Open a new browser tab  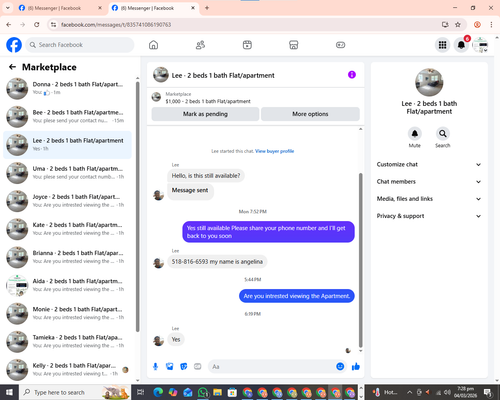pos(207,8)
